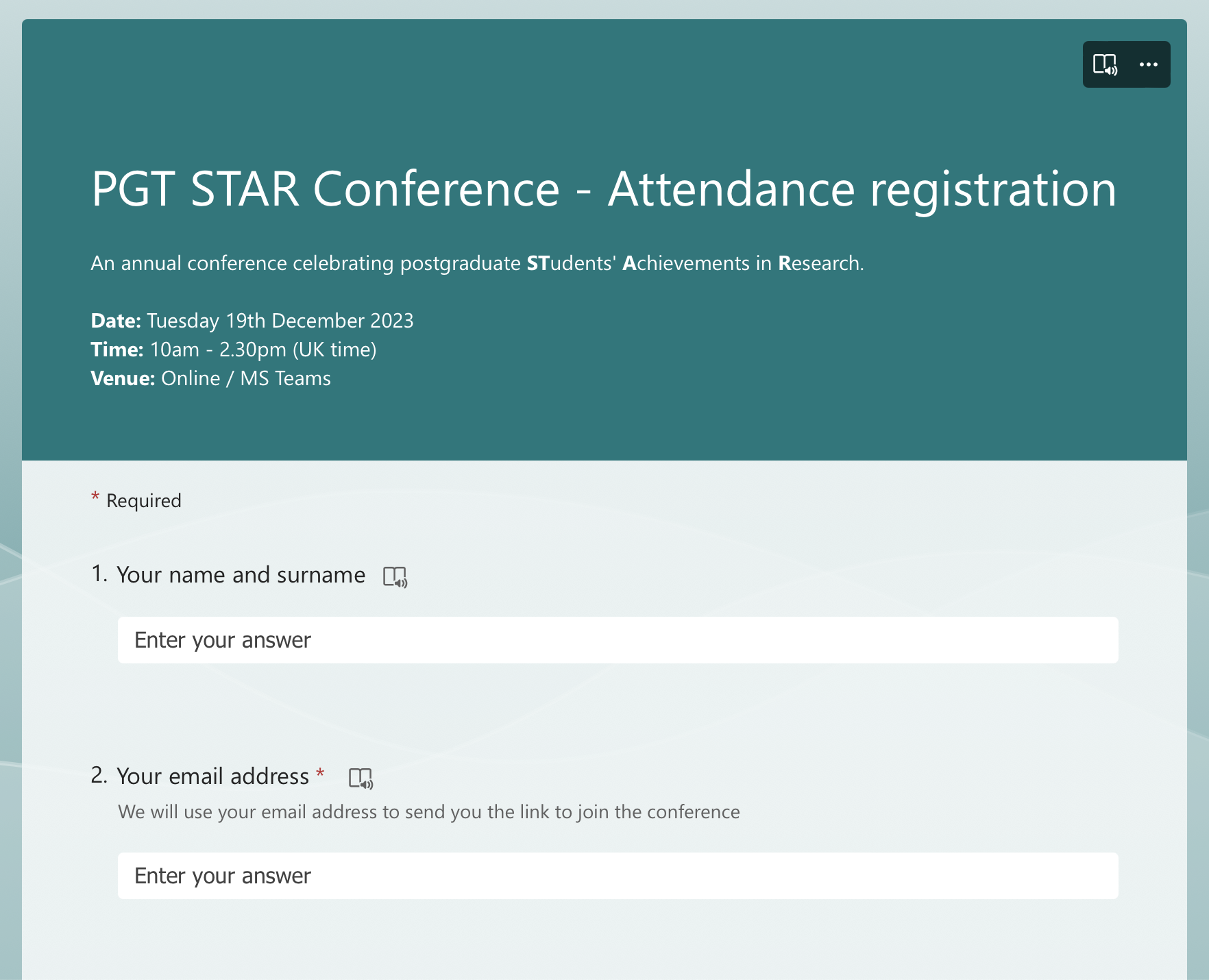Image resolution: width=1209 pixels, height=980 pixels.
Task: Click the Venue line showing Online / MS Teams
Action: (x=211, y=378)
